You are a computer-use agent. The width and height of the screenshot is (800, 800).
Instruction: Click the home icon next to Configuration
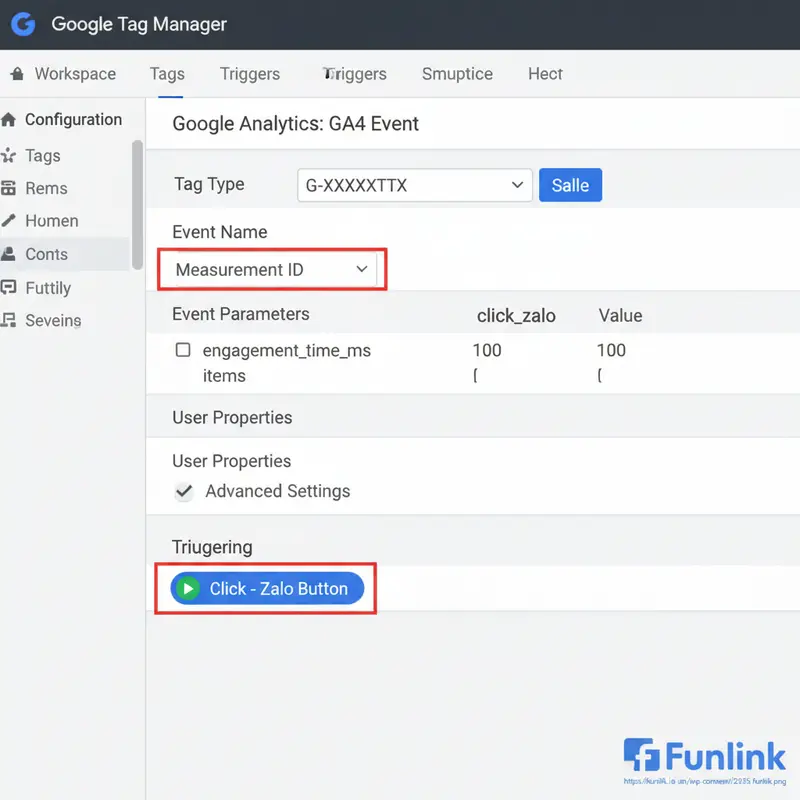click(9, 120)
